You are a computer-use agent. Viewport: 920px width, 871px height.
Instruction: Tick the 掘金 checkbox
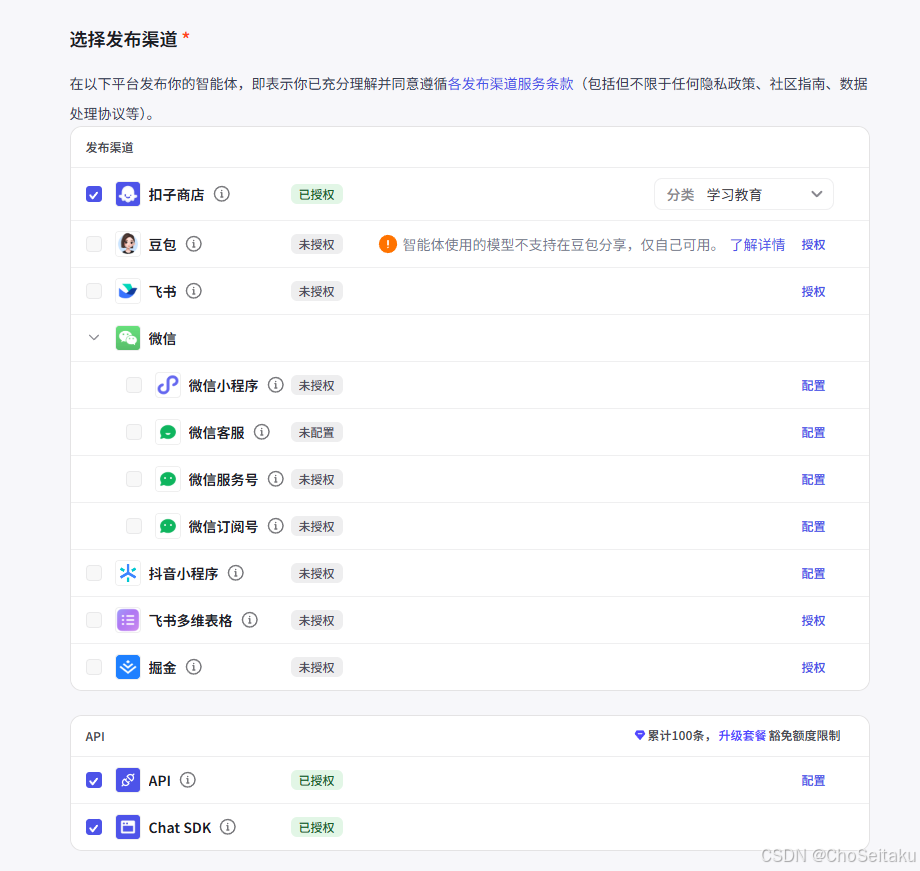[94, 667]
